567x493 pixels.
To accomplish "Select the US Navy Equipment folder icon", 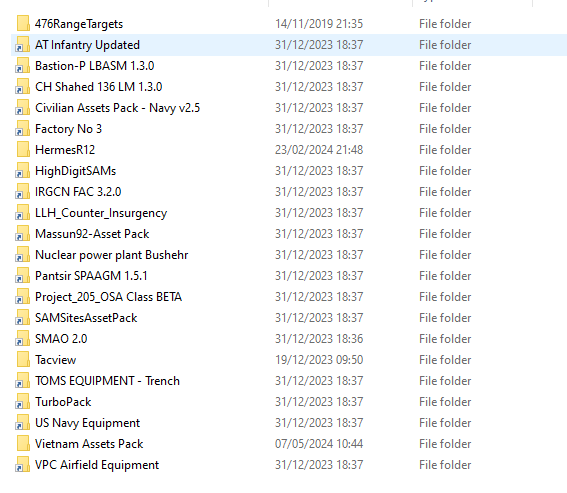I will click(23, 422).
